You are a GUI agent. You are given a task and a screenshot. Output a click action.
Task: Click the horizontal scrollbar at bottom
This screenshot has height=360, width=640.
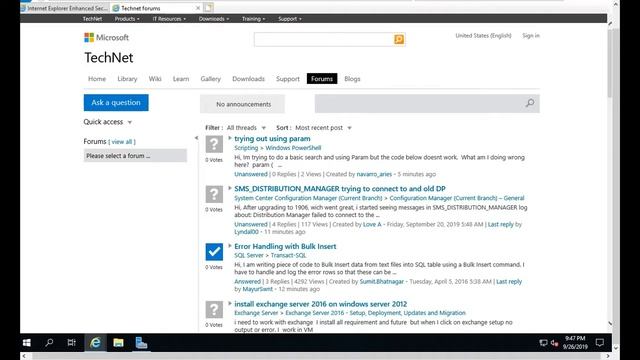pyautogui.click(x=316, y=356)
